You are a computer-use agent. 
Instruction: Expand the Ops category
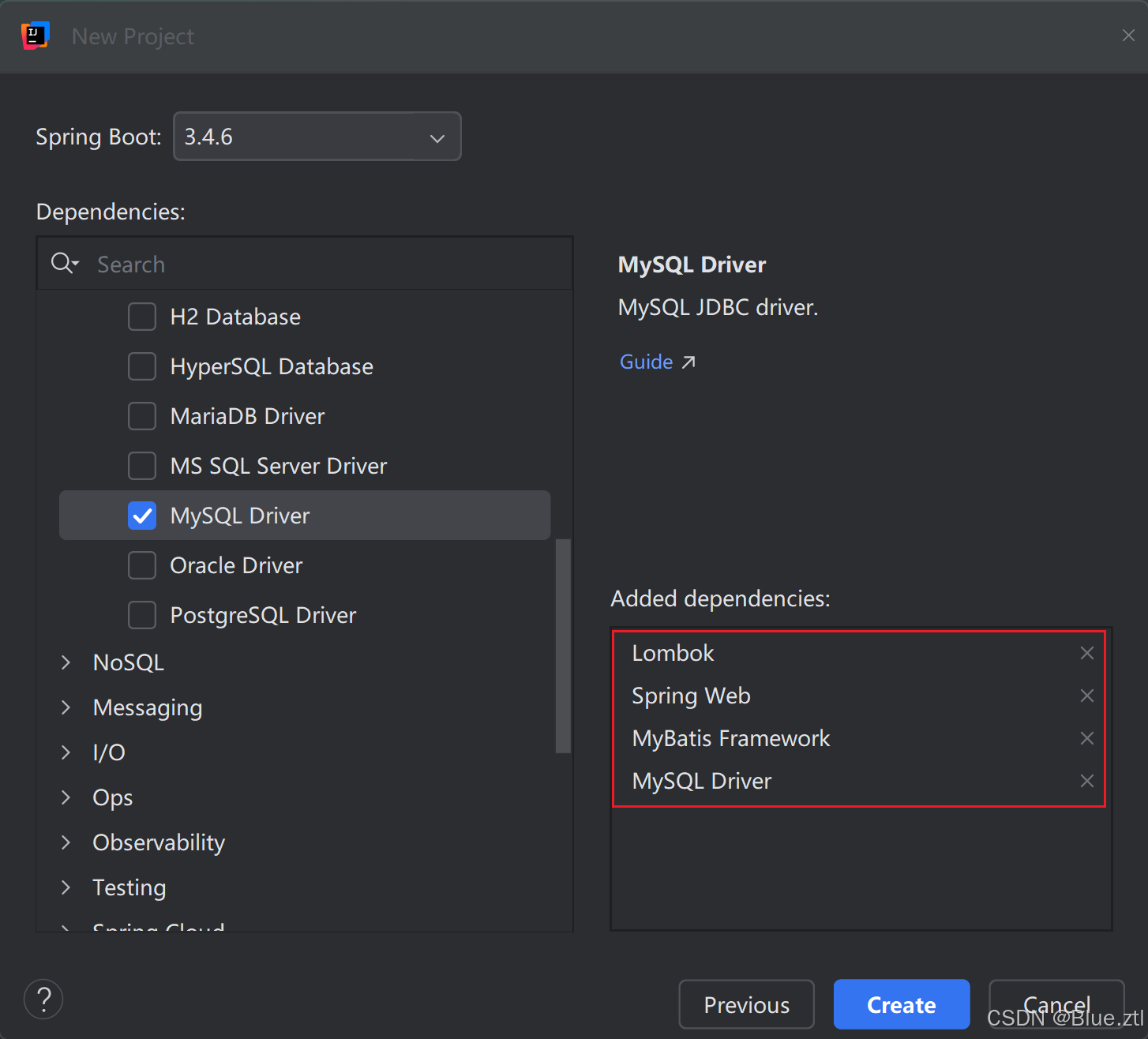tap(66, 797)
